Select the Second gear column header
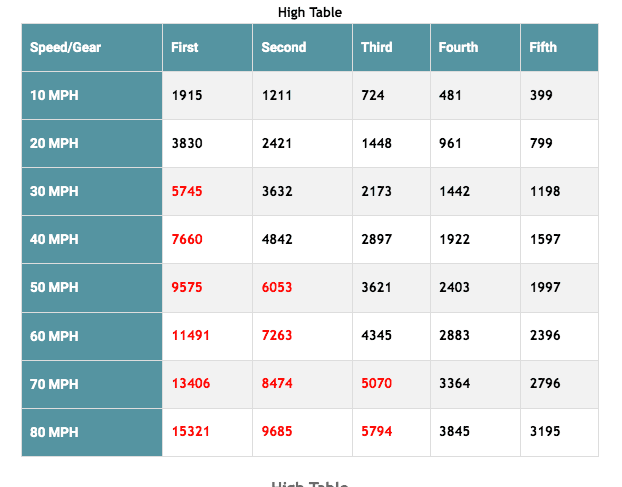The width and height of the screenshot is (622, 487). (302, 48)
